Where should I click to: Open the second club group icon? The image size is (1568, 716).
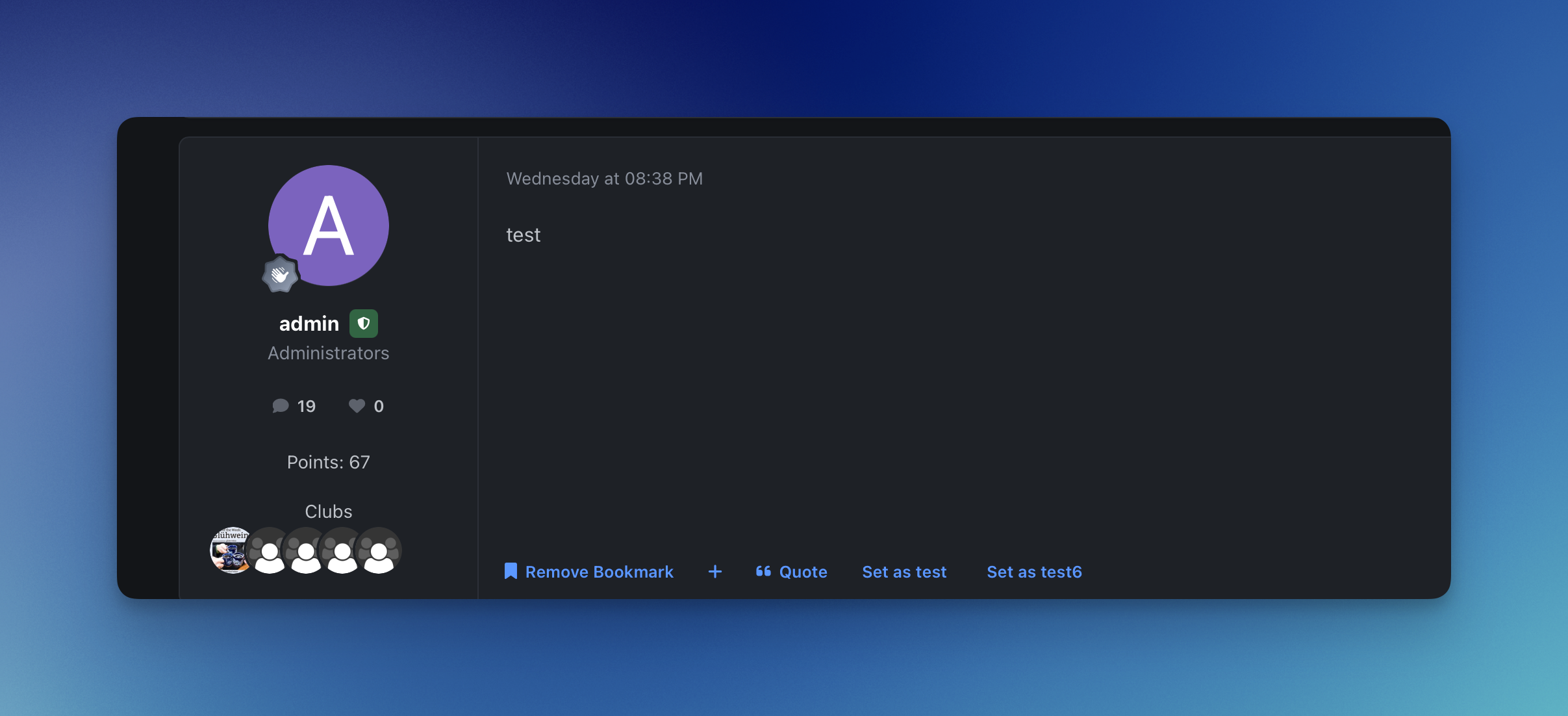(269, 552)
